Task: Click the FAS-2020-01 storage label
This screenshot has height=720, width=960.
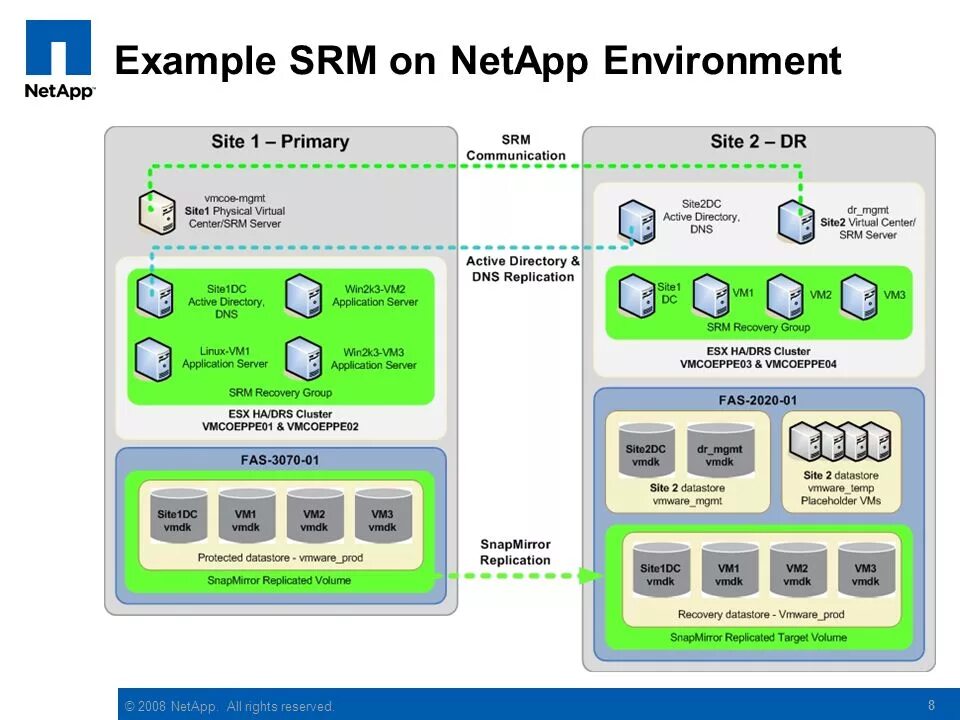Action: tap(758, 400)
